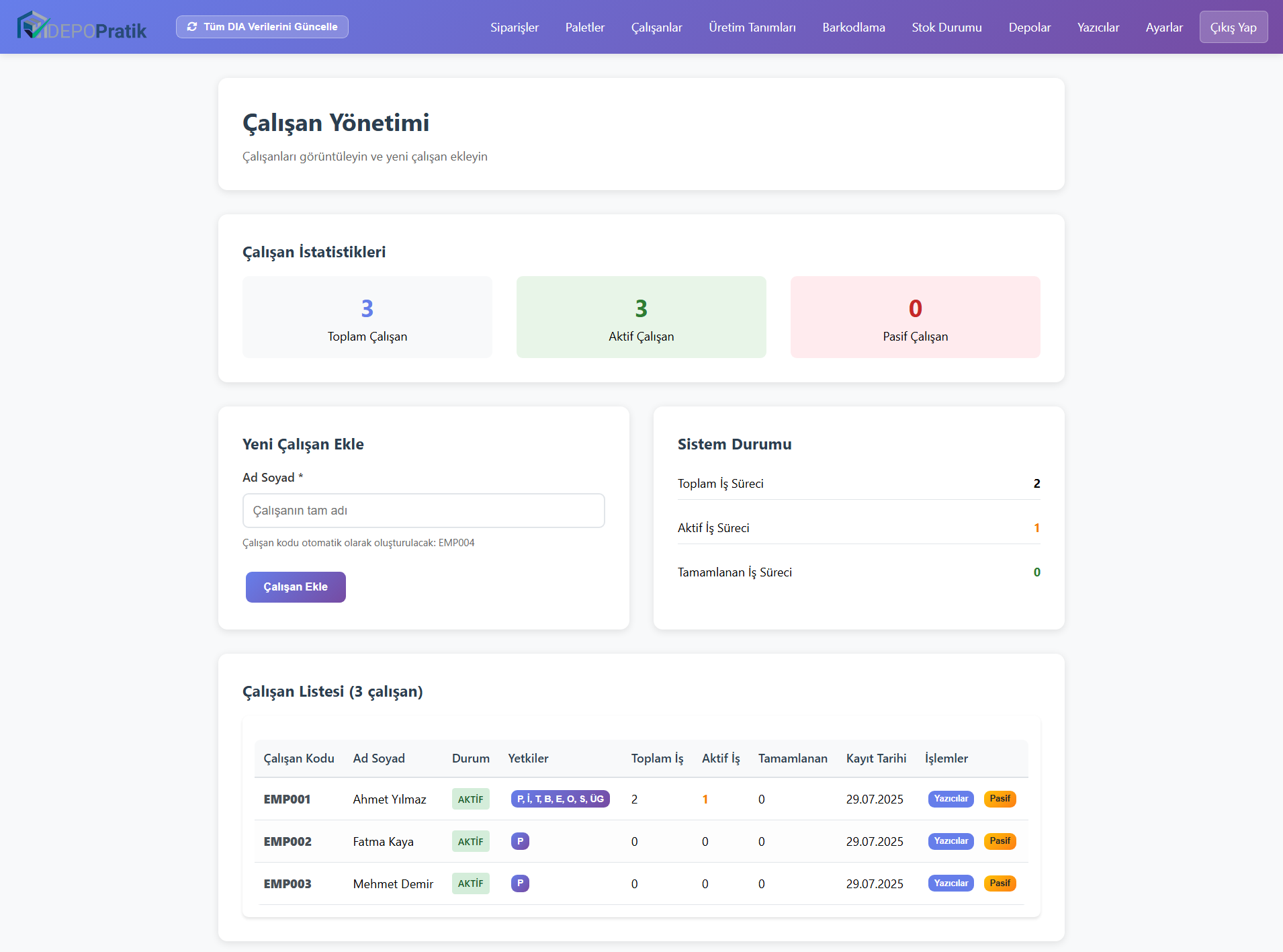This screenshot has height=952, width=1283.
Task: Click the Ad Soyad input field
Action: (423, 511)
